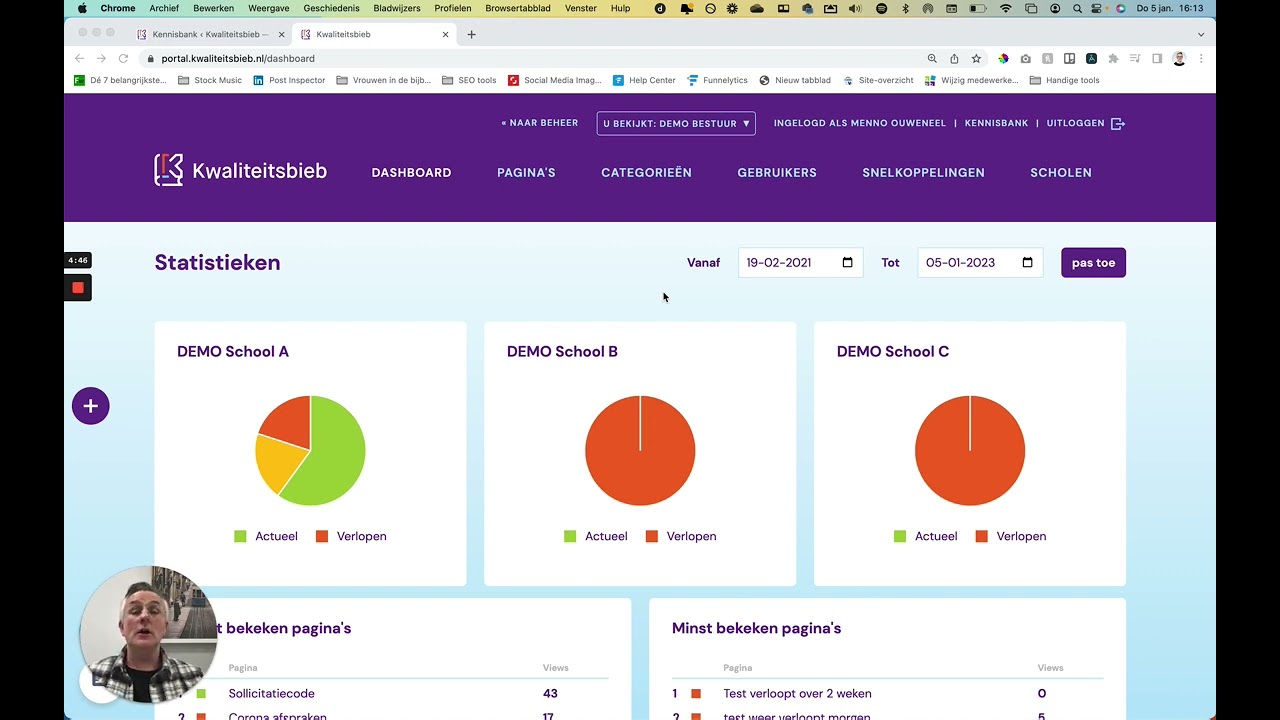Stop recording with the red square button

(78, 288)
